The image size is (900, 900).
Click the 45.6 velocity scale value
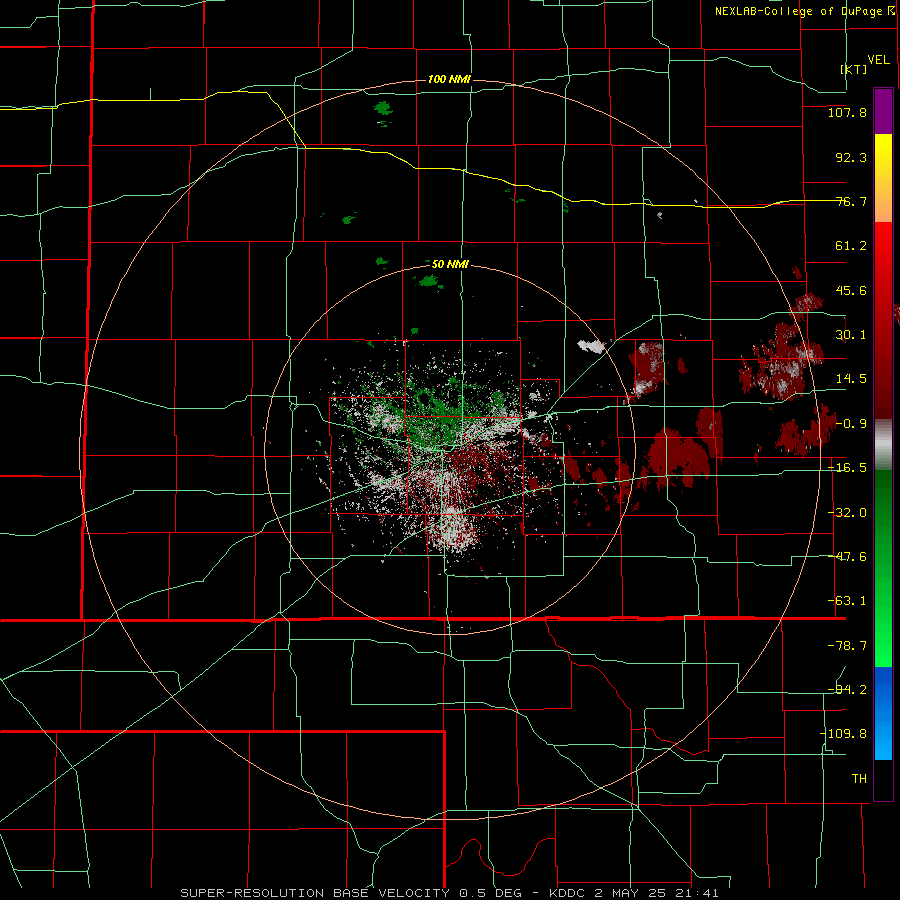[x=851, y=290]
